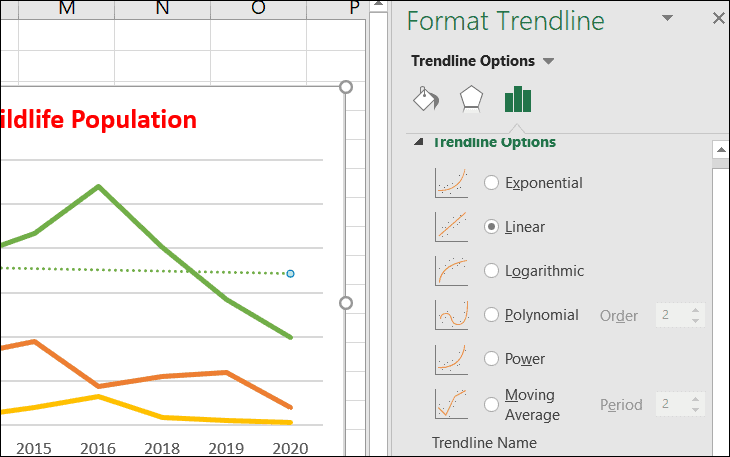Select column N header

click(x=162, y=9)
